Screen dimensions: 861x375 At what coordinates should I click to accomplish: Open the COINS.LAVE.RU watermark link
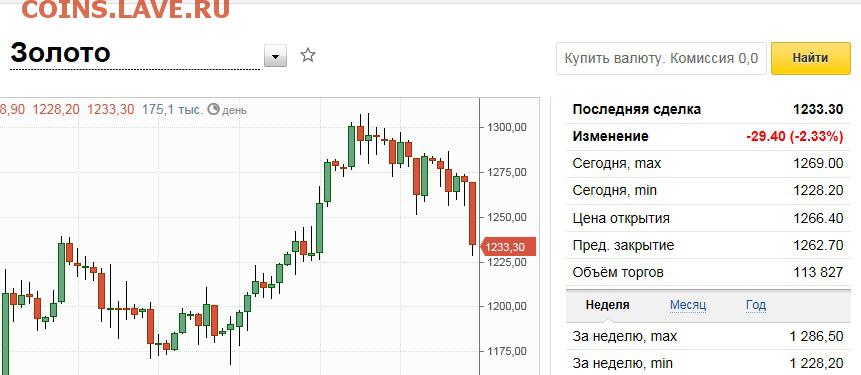point(126,9)
